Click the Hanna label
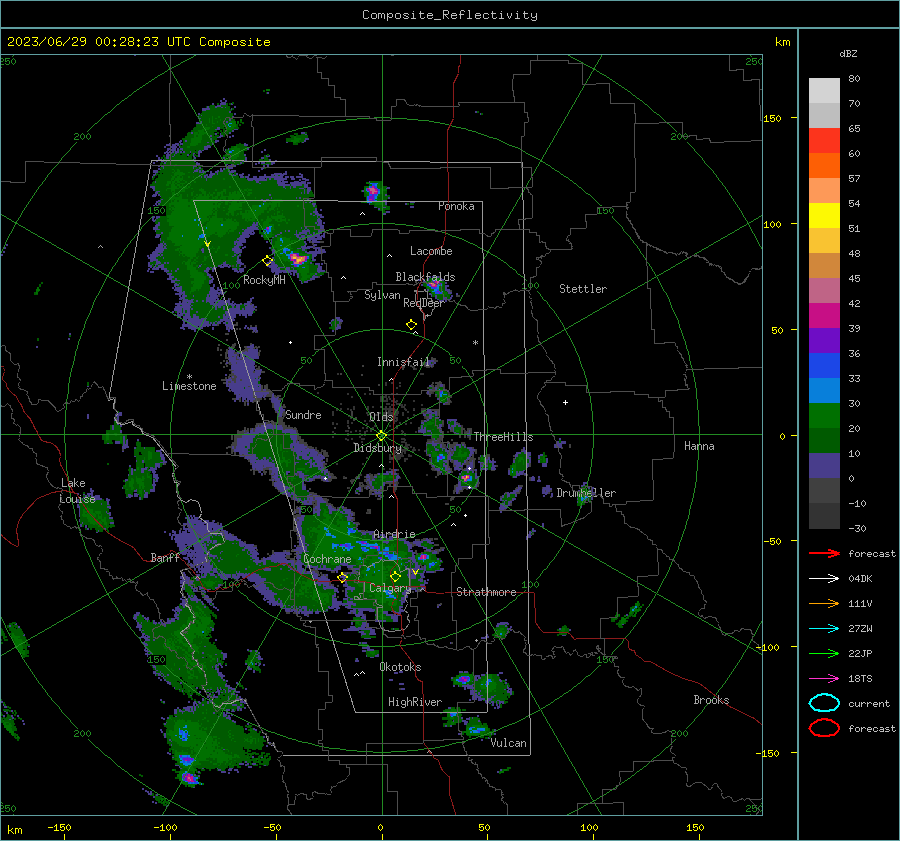The image size is (900, 841). coord(699,446)
